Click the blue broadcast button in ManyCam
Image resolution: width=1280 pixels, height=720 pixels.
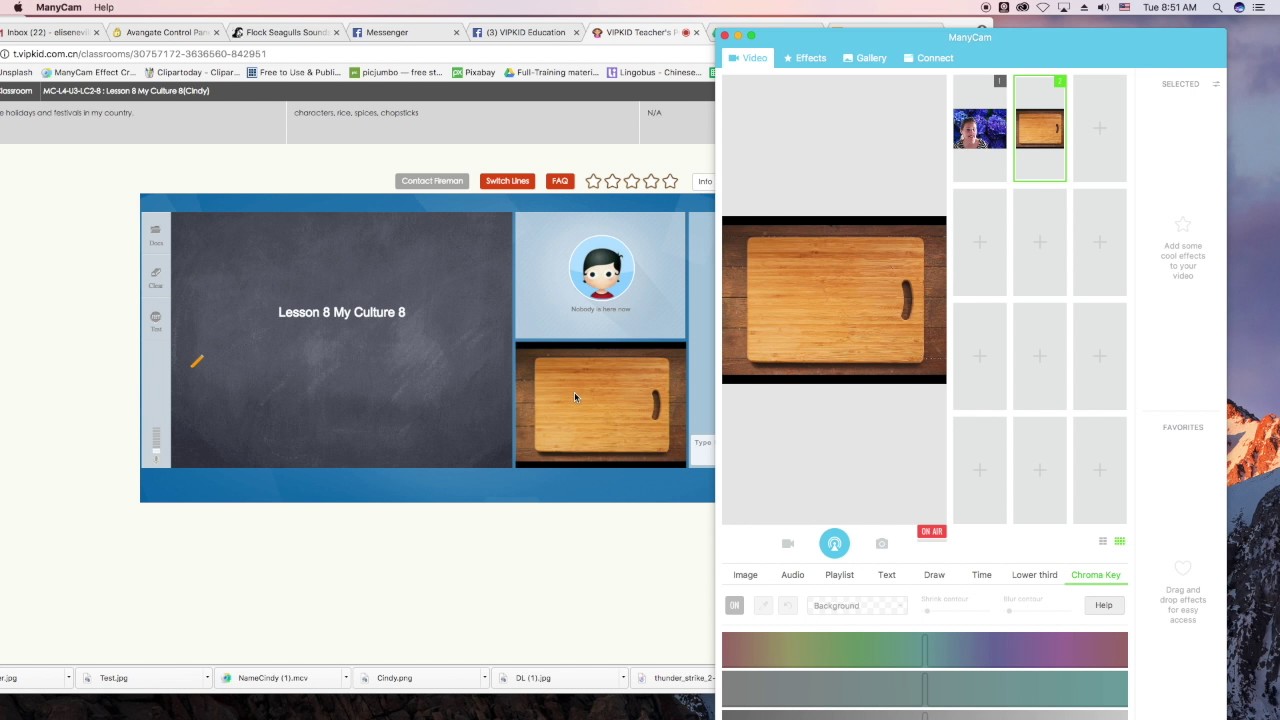tap(834, 544)
